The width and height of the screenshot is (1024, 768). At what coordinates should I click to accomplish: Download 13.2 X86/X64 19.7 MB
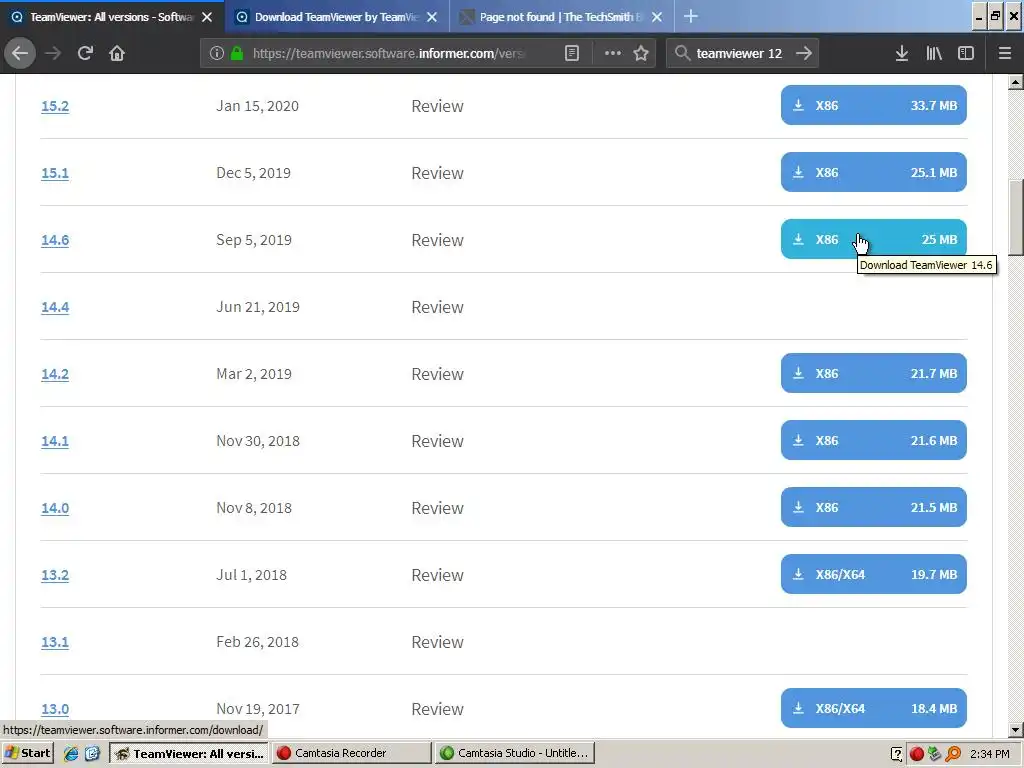point(874,574)
